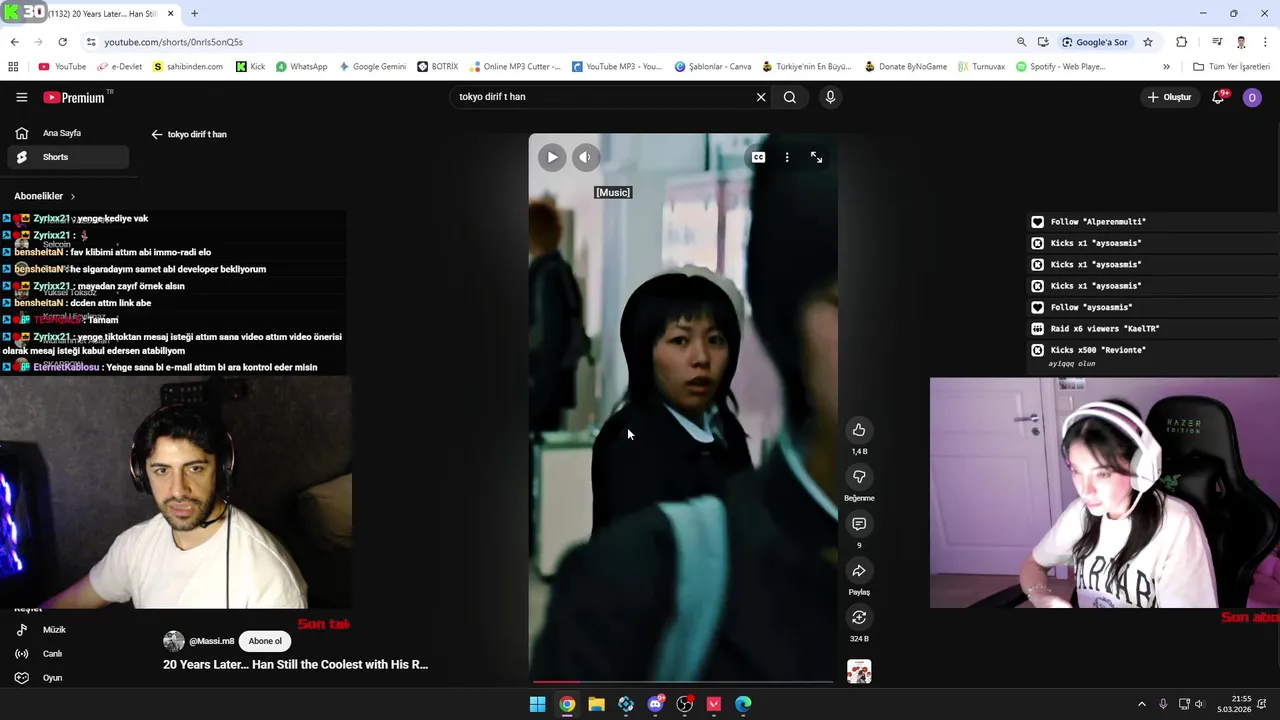Open the Short's sound thumbnail
Viewport: 1280px width, 720px height.
tap(859, 671)
